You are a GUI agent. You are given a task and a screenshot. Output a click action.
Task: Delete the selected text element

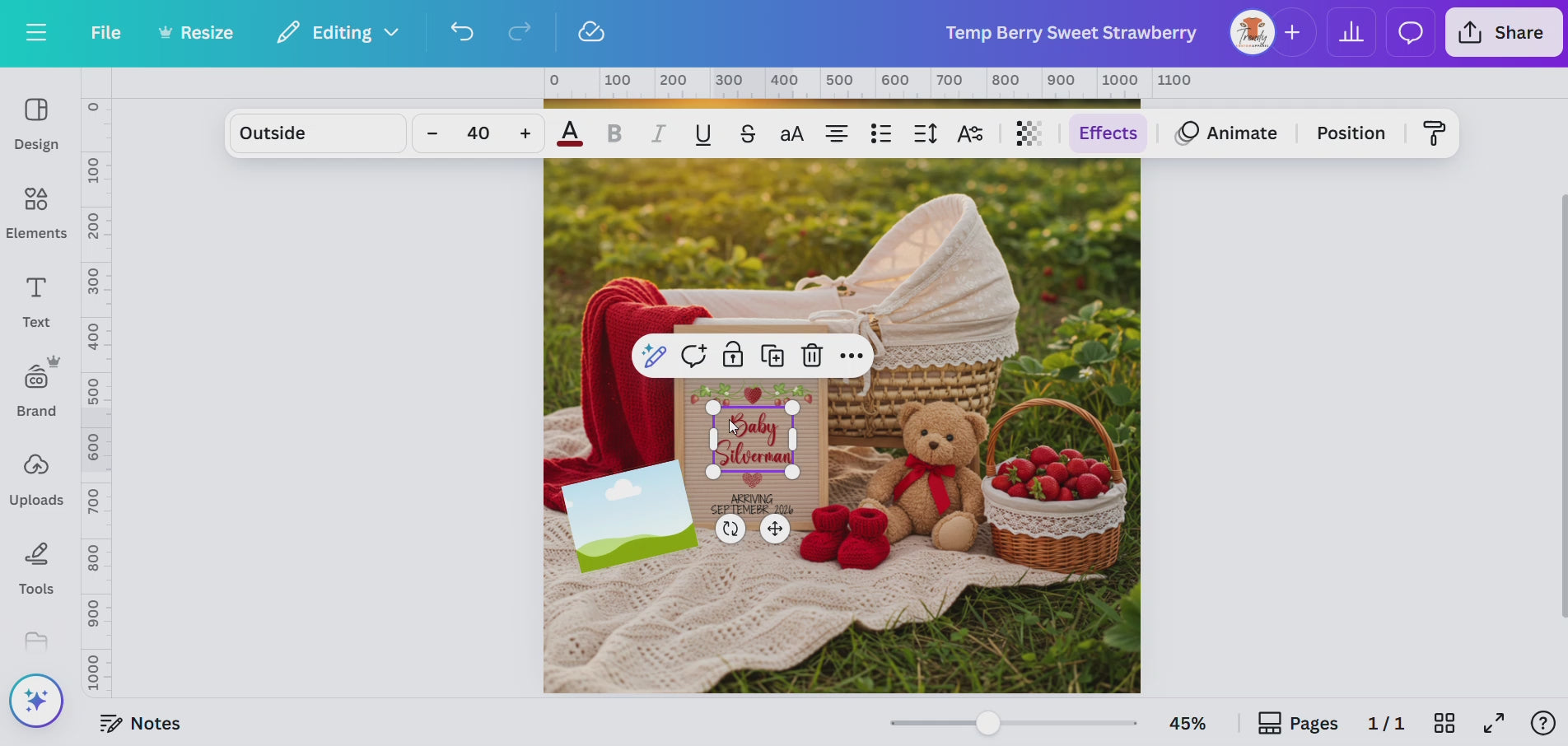pos(812,356)
